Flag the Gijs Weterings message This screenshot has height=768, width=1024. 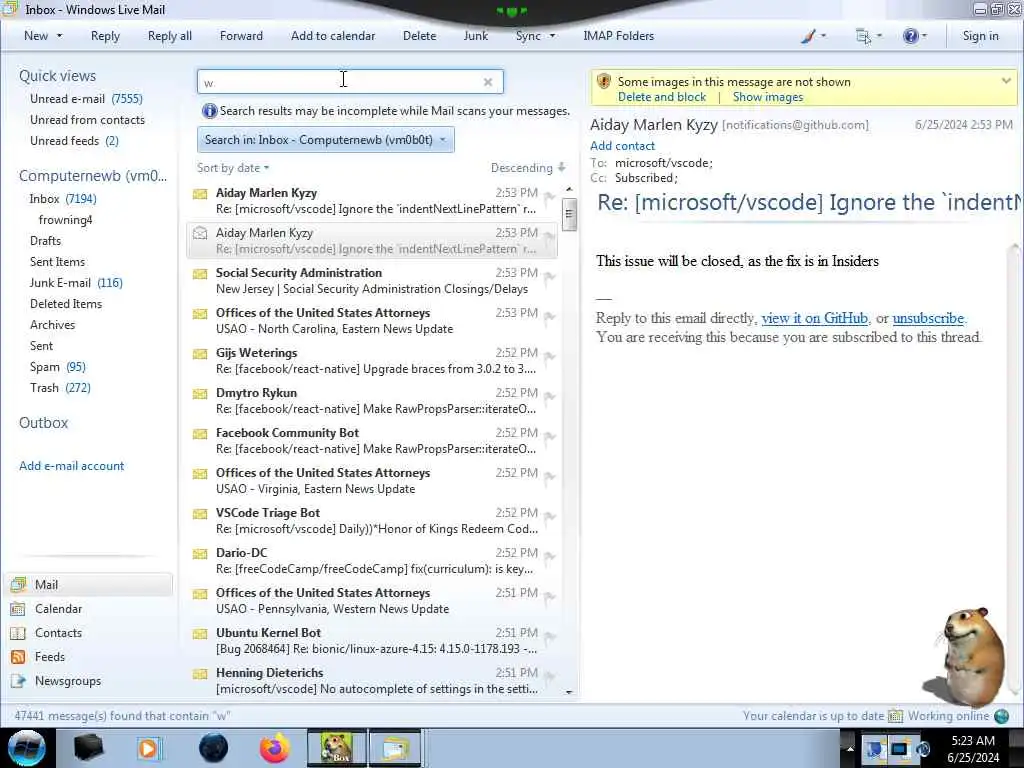[550, 357]
